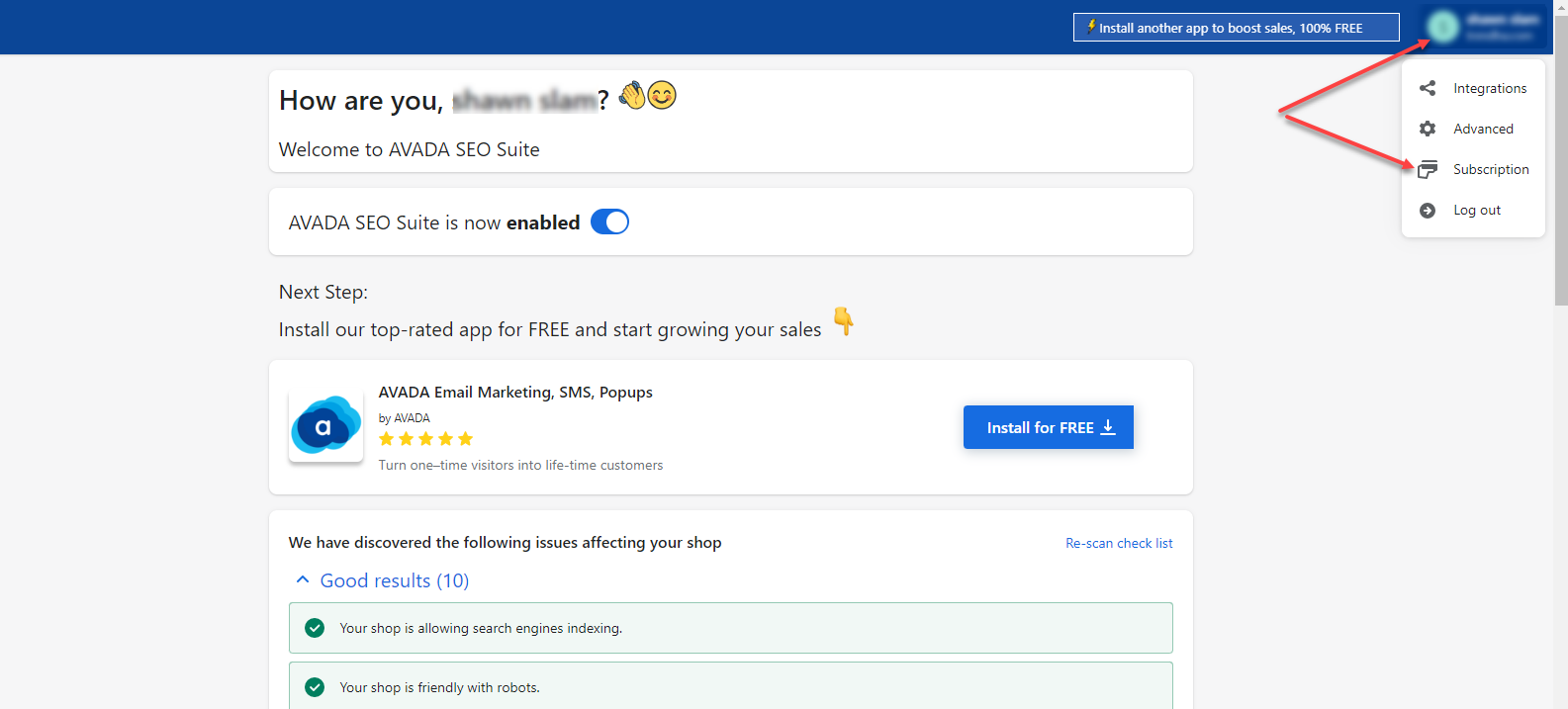The height and width of the screenshot is (709, 1568).
Task: Click the five-star rating under by AVADA
Action: (425, 439)
